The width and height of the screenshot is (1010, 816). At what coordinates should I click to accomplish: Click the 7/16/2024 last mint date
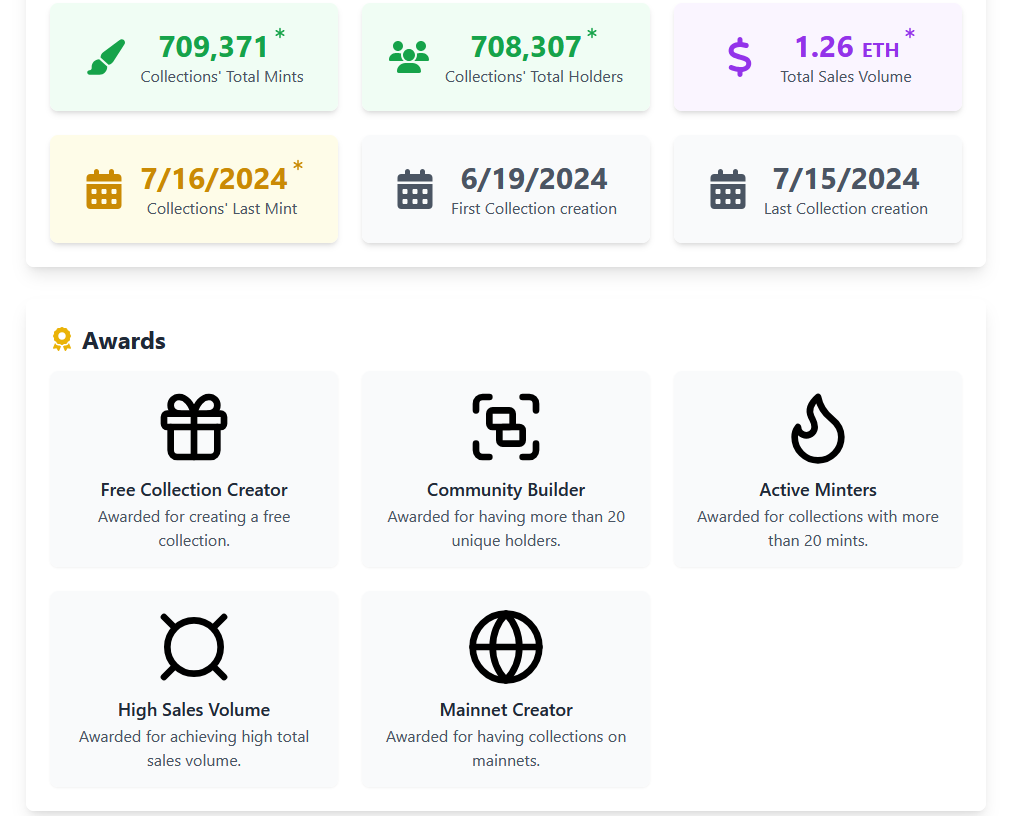tap(214, 179)
